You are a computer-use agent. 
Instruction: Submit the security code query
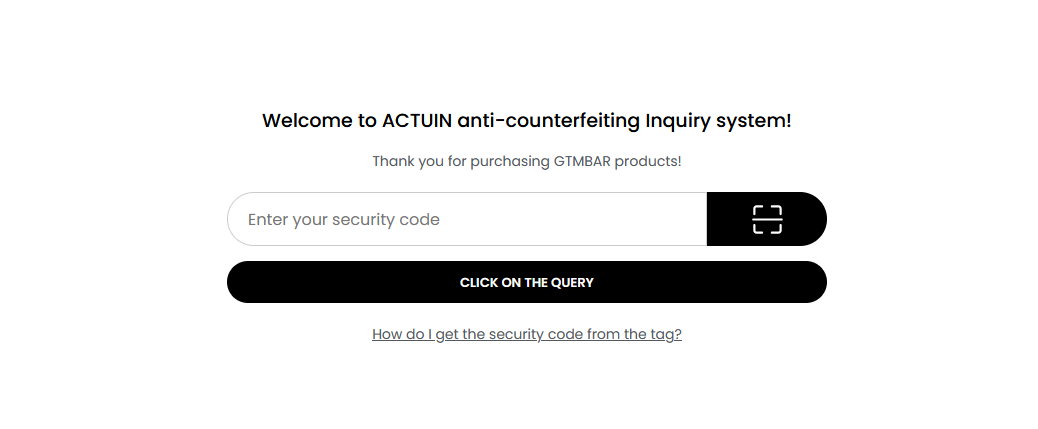[527, 282]
